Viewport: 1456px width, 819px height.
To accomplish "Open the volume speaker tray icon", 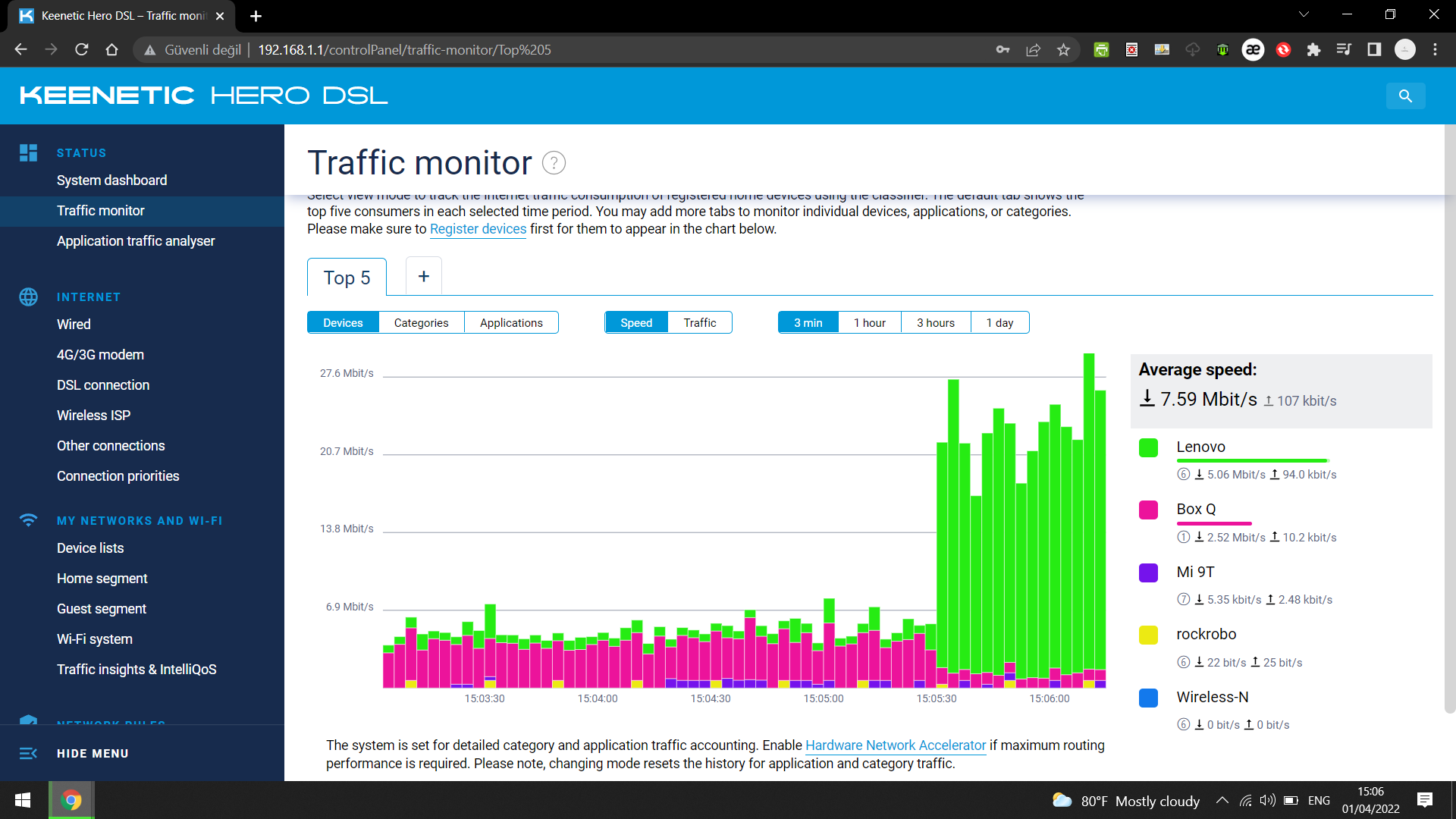I will click(1267, 800).
